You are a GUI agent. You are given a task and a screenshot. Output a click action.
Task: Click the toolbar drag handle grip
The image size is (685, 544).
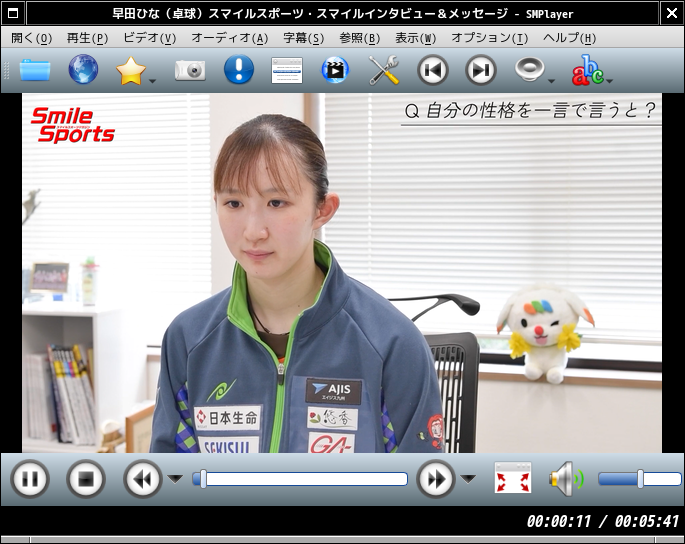6,70
